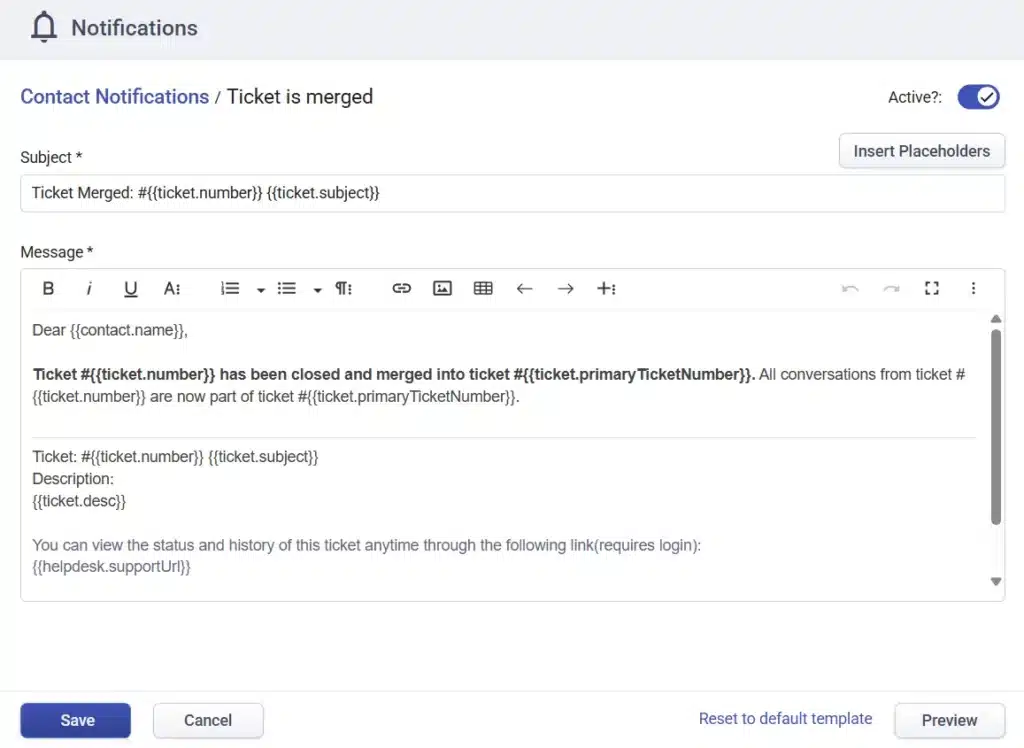
Task: Open the editor's more options menu
Action: (974, 288)
